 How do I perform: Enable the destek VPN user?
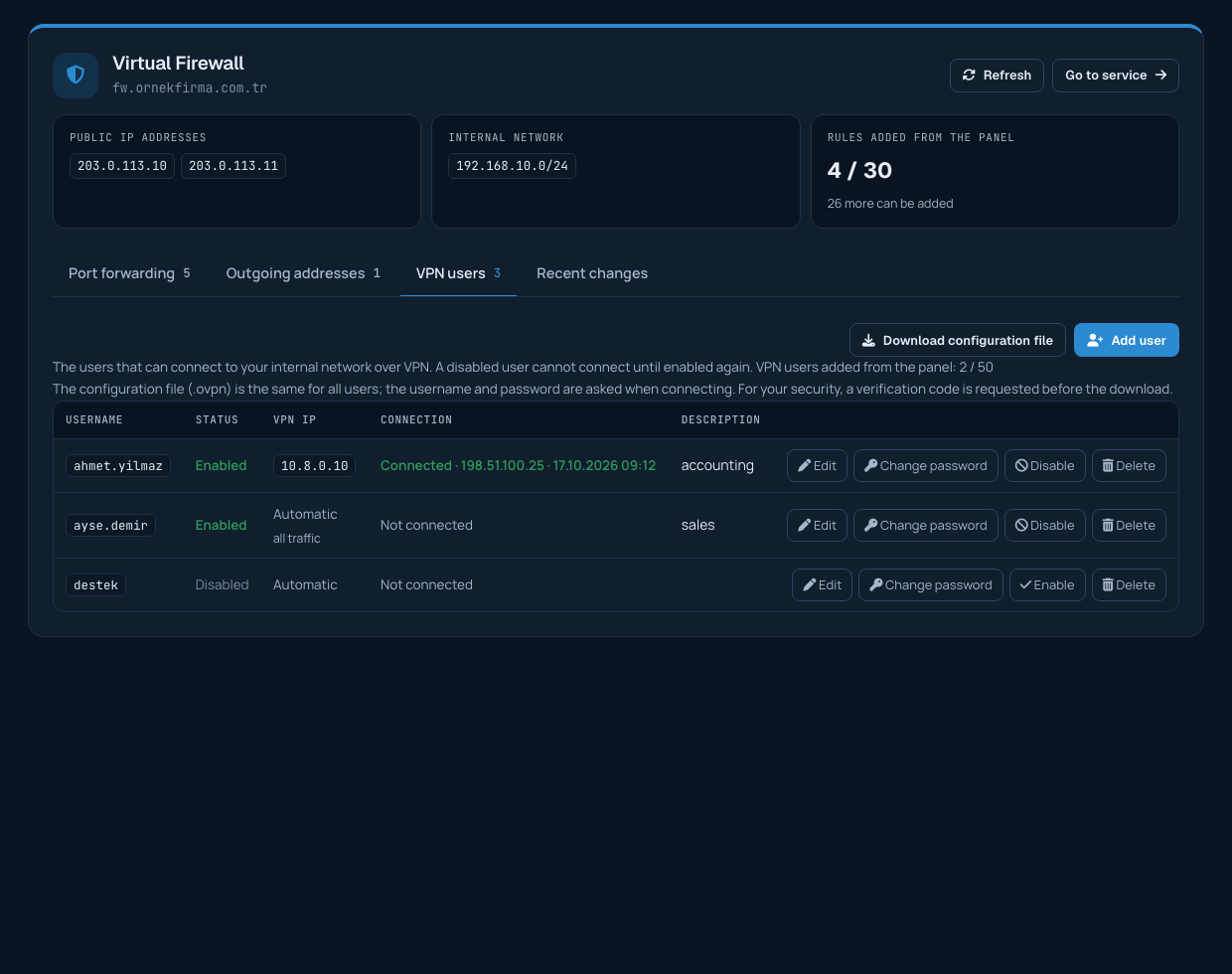1047,585
